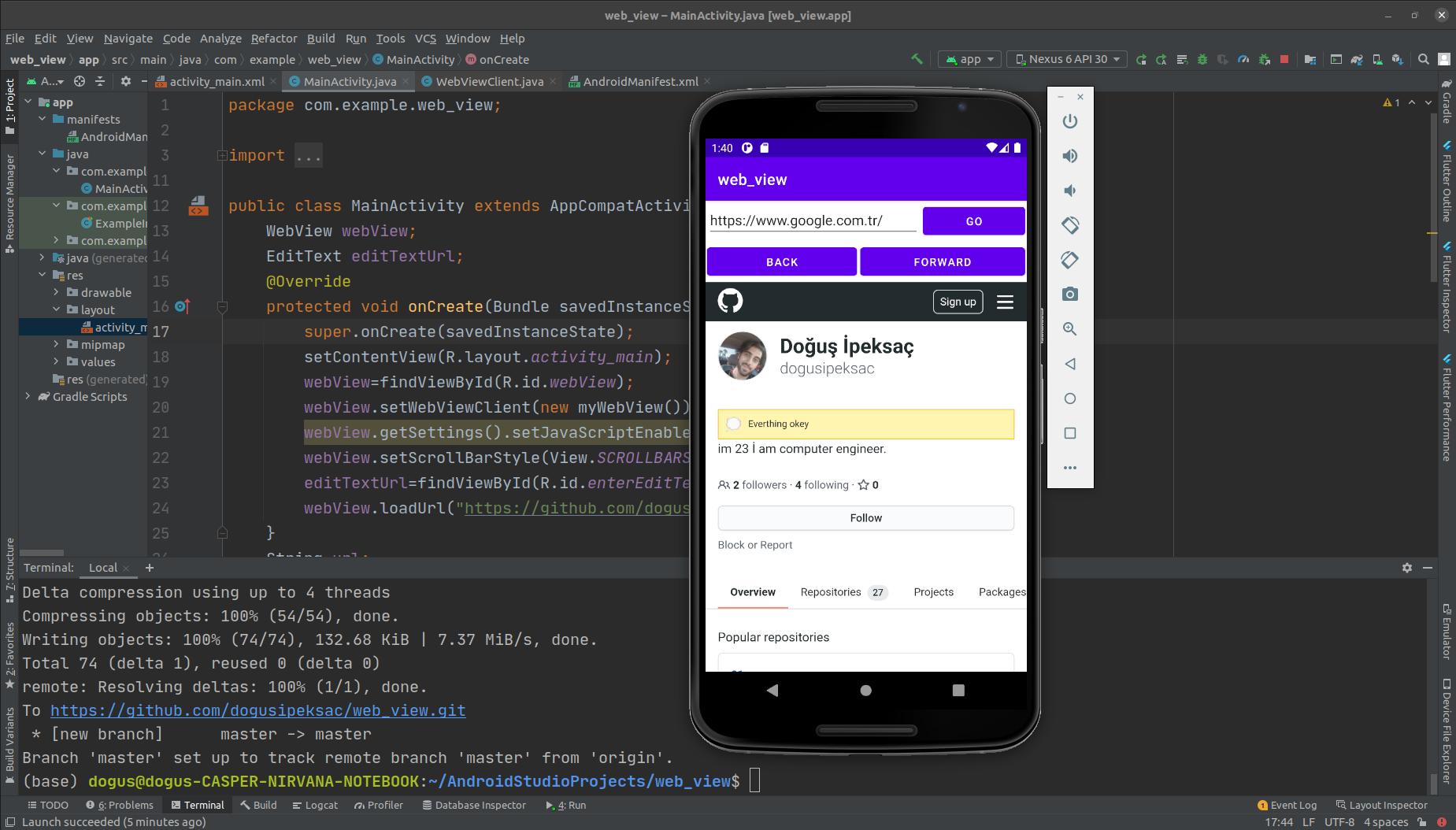Collapse the manifests folder

coord(43,119)
